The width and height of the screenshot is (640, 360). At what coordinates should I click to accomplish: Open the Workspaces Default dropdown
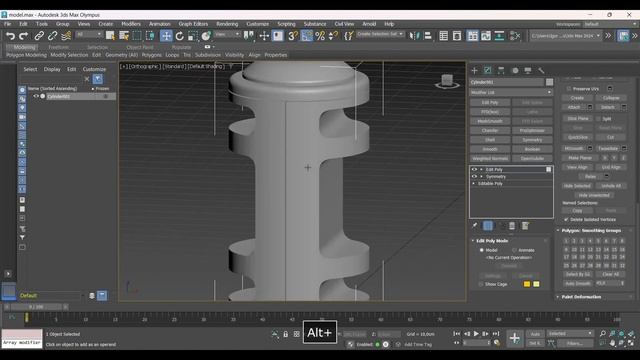[x=610, y=24]
